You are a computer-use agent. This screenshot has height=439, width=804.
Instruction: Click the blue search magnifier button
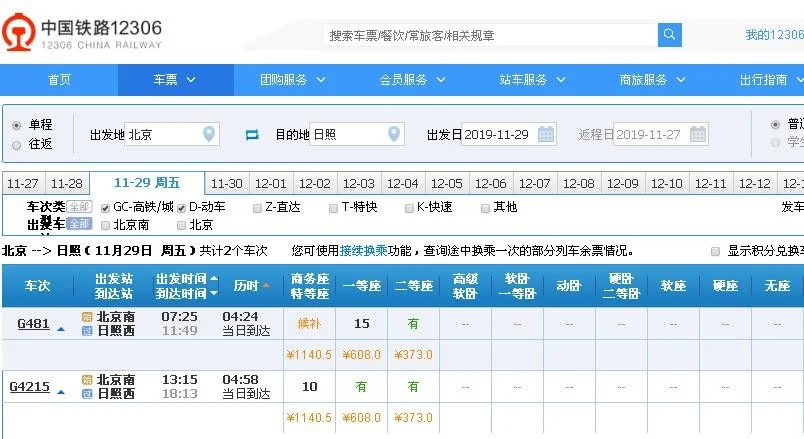(x=670, y=35)
